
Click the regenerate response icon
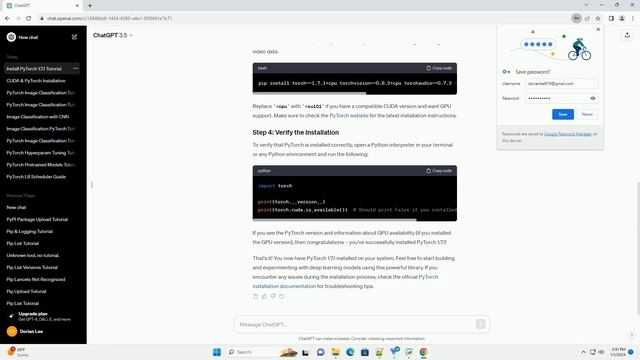pos(282,296)
